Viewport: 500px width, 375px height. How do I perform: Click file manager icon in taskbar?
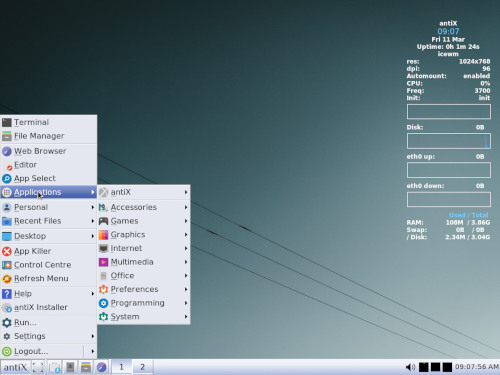(86, 367)
